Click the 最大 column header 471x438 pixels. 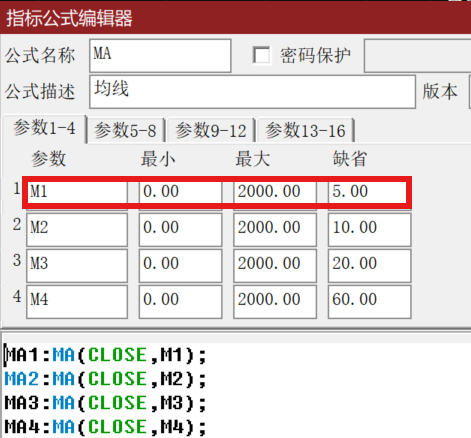pos(252,159)
